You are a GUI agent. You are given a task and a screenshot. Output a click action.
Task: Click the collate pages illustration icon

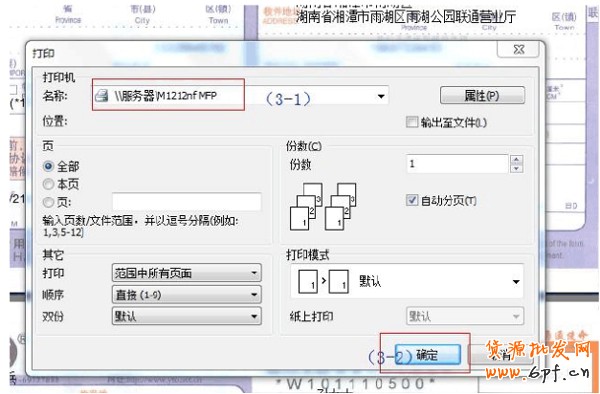323,206
